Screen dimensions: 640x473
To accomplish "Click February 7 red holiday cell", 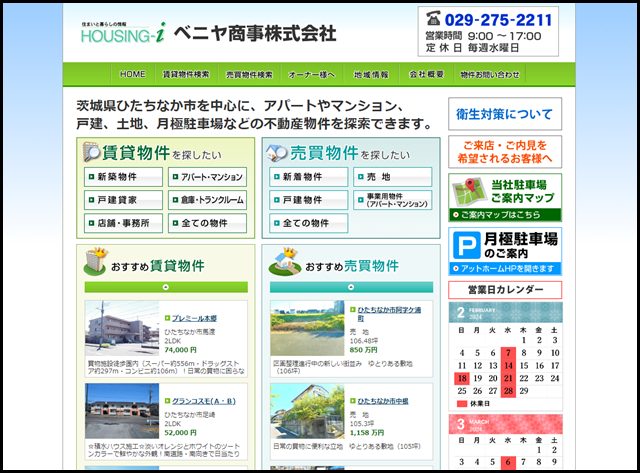I will (508, 353).
